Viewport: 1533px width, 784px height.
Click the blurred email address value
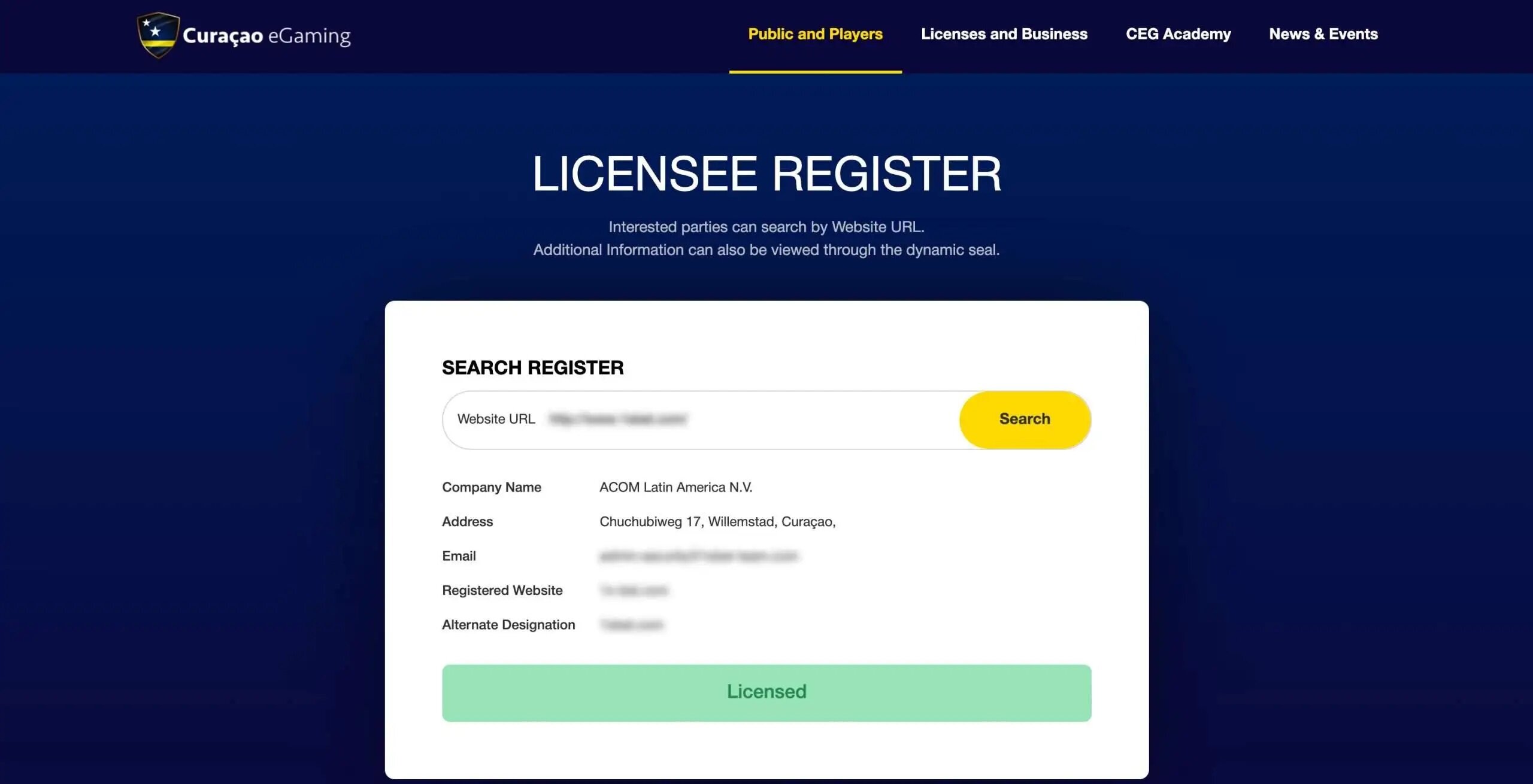[x=698, y=556]
